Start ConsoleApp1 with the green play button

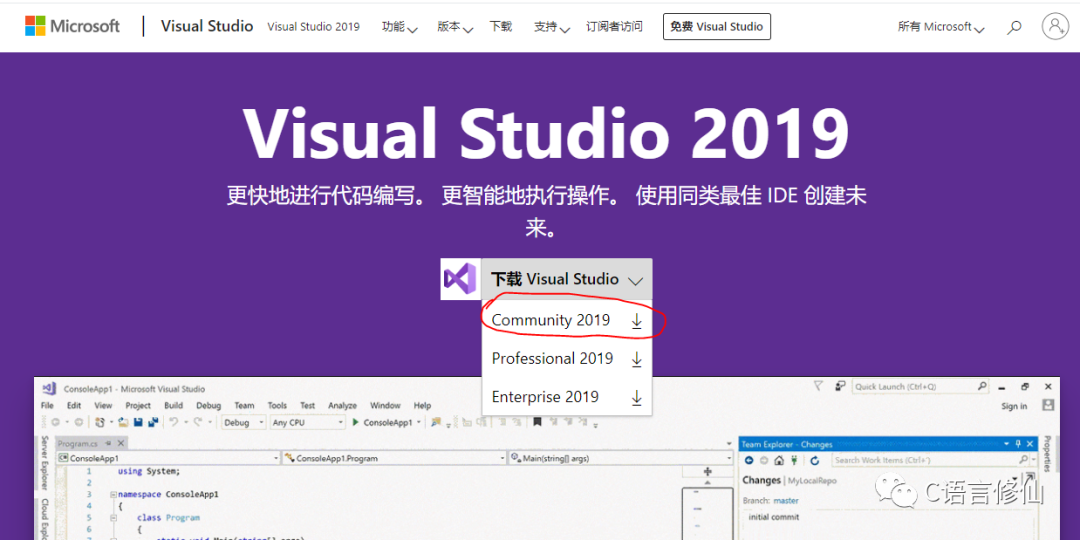tap(356, 422)
